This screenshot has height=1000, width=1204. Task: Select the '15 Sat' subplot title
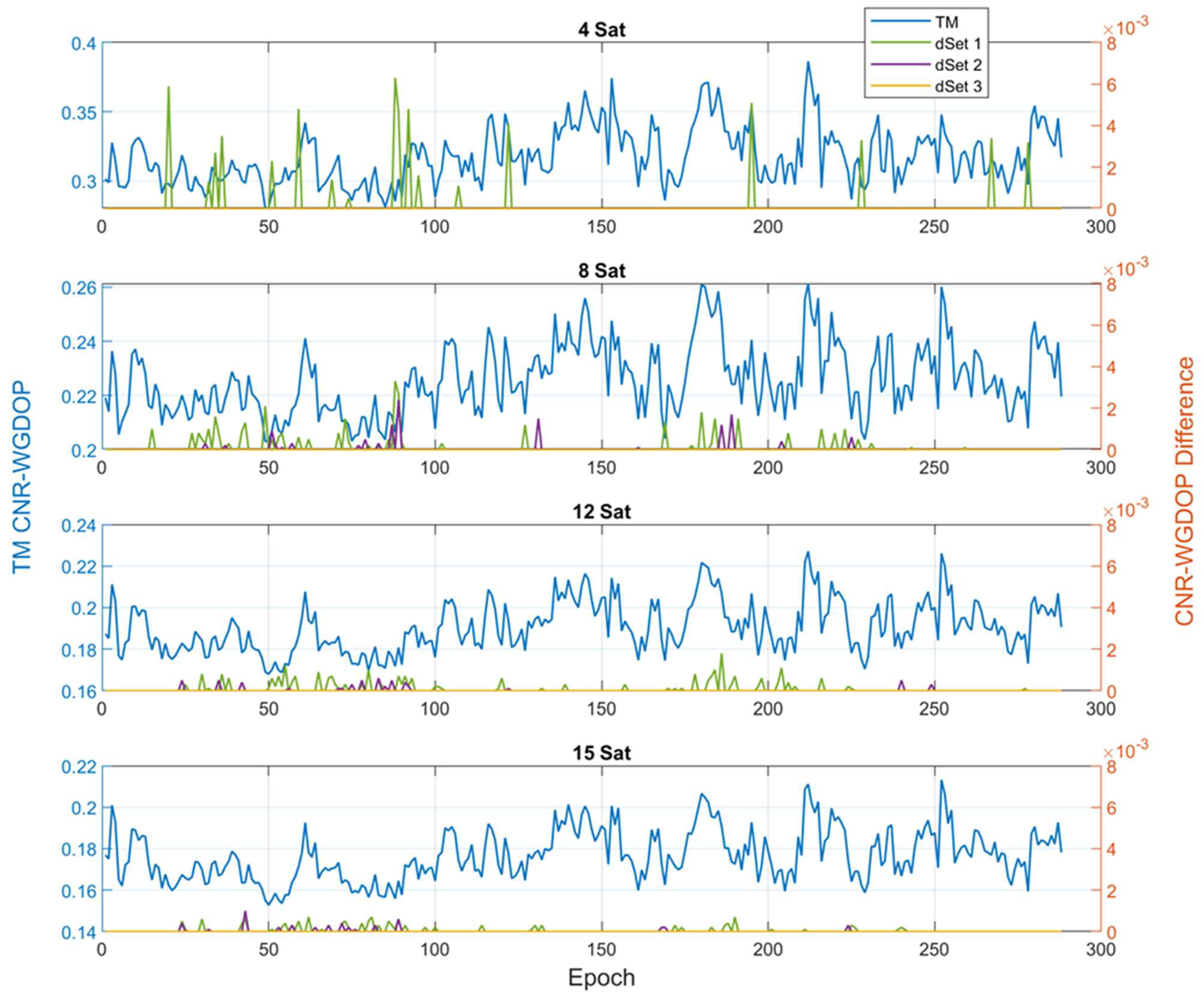(602, 753)
